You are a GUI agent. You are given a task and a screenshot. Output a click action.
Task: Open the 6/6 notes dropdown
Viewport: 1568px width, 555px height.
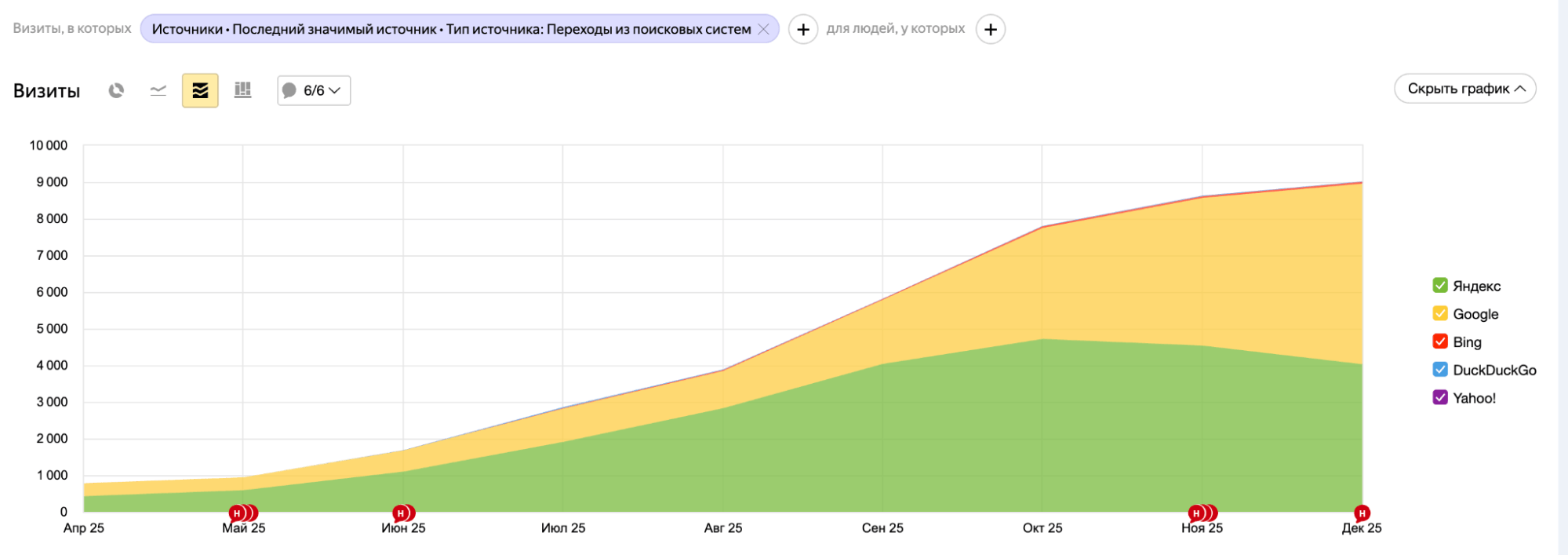(314, 90)
